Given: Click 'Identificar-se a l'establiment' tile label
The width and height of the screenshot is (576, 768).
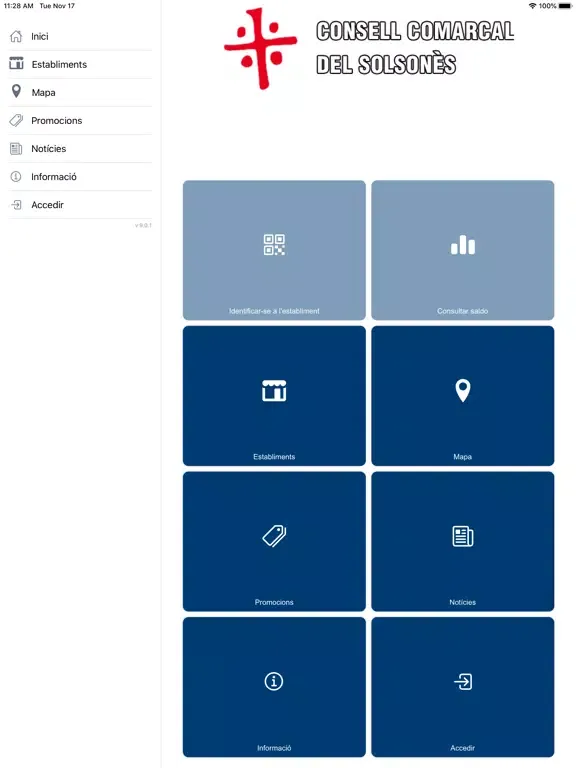Looking at the screenshot, I should coord(274,311).
